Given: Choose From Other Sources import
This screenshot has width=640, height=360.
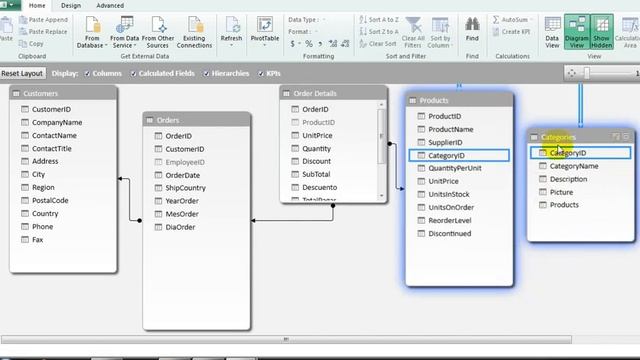Looking at the screenshot, I should (x=158, y=32).
